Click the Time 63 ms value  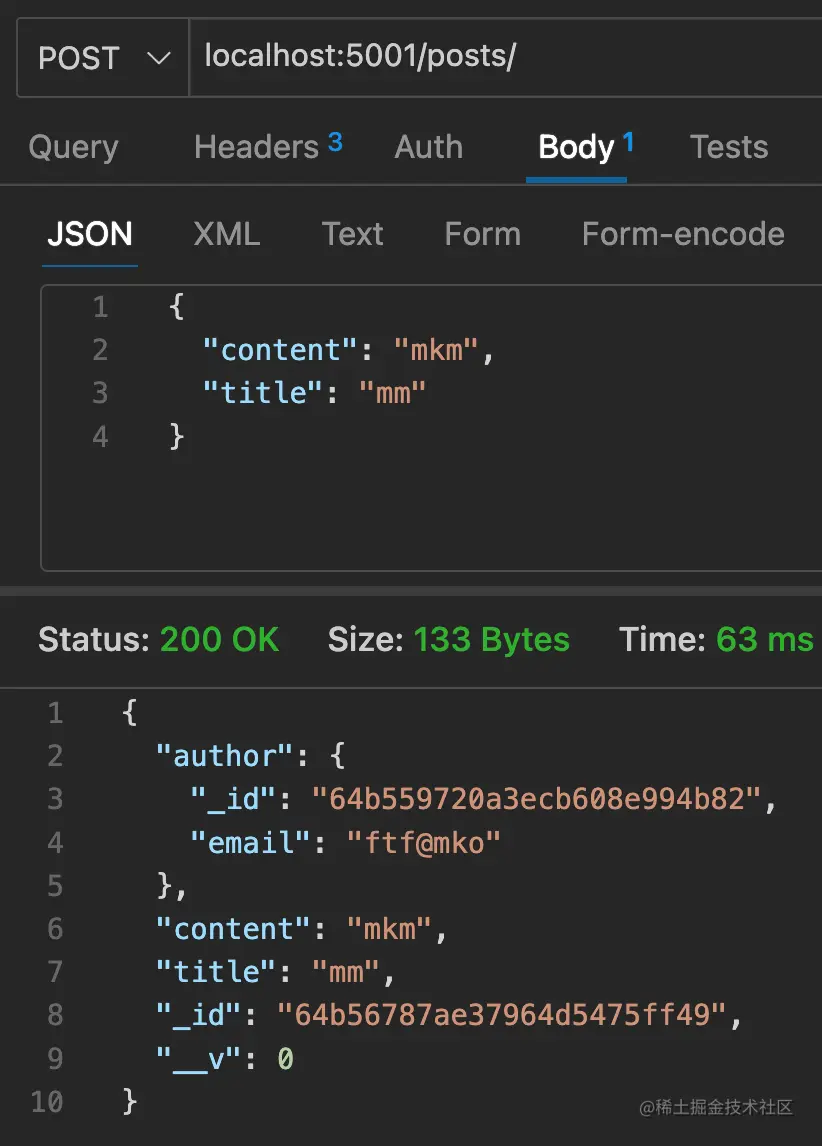(x=764, y=640)
